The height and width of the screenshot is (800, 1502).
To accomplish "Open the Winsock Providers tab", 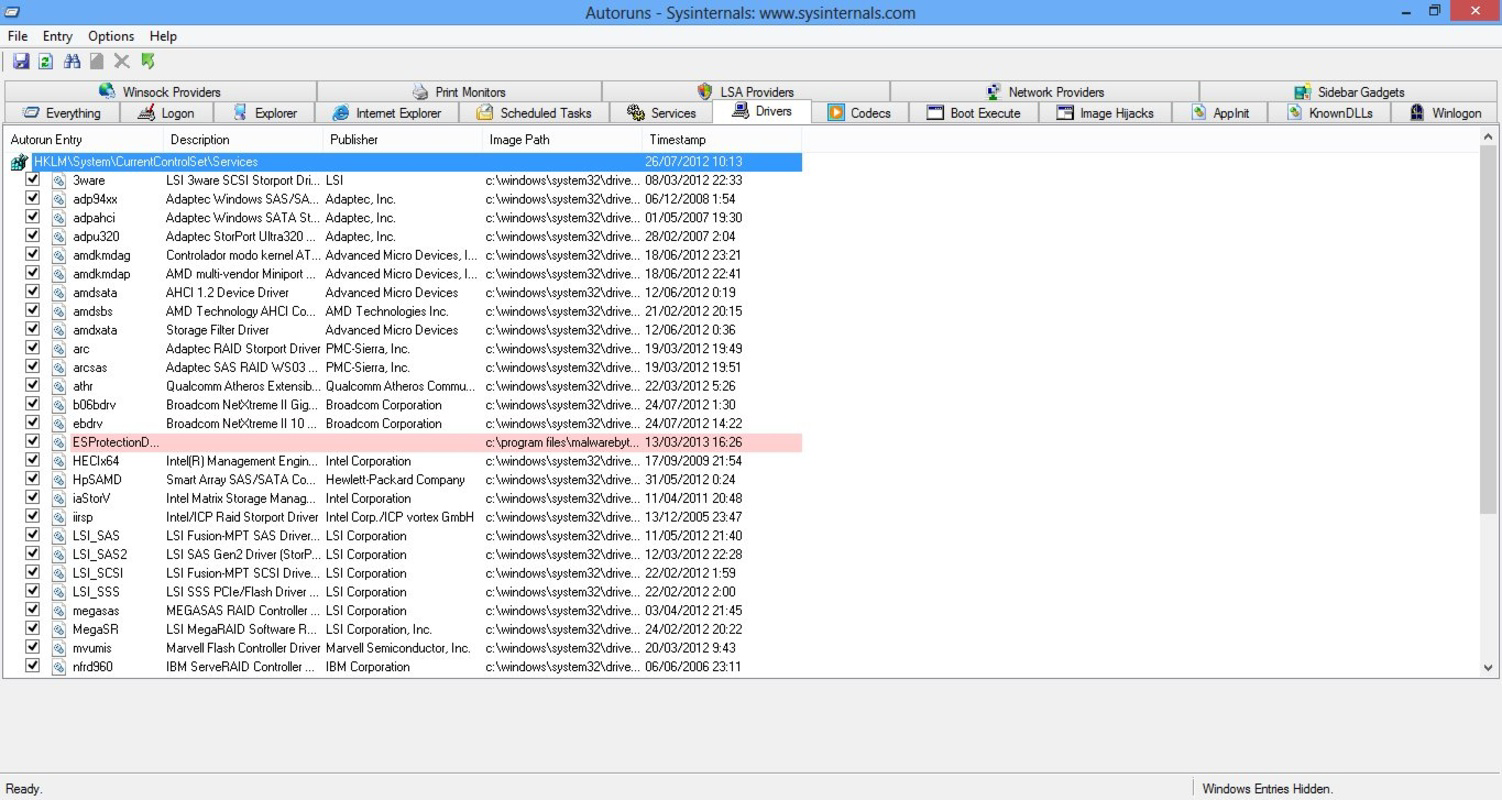I will point(160,92).
